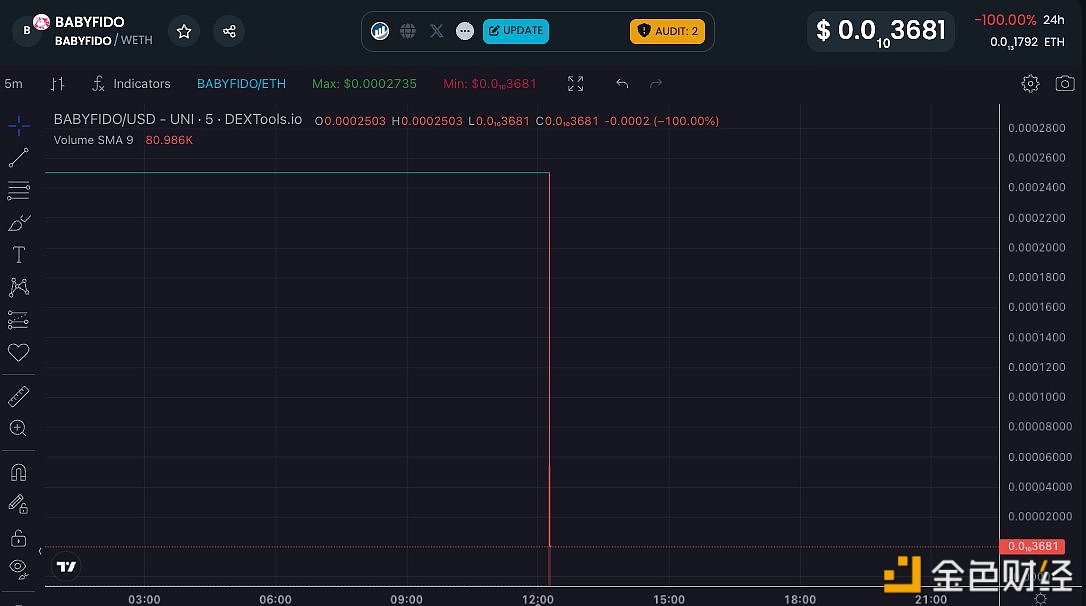The image size is (1086, 606).
Task: Share the BABYFIDO pair
Action: click(229, 31)
